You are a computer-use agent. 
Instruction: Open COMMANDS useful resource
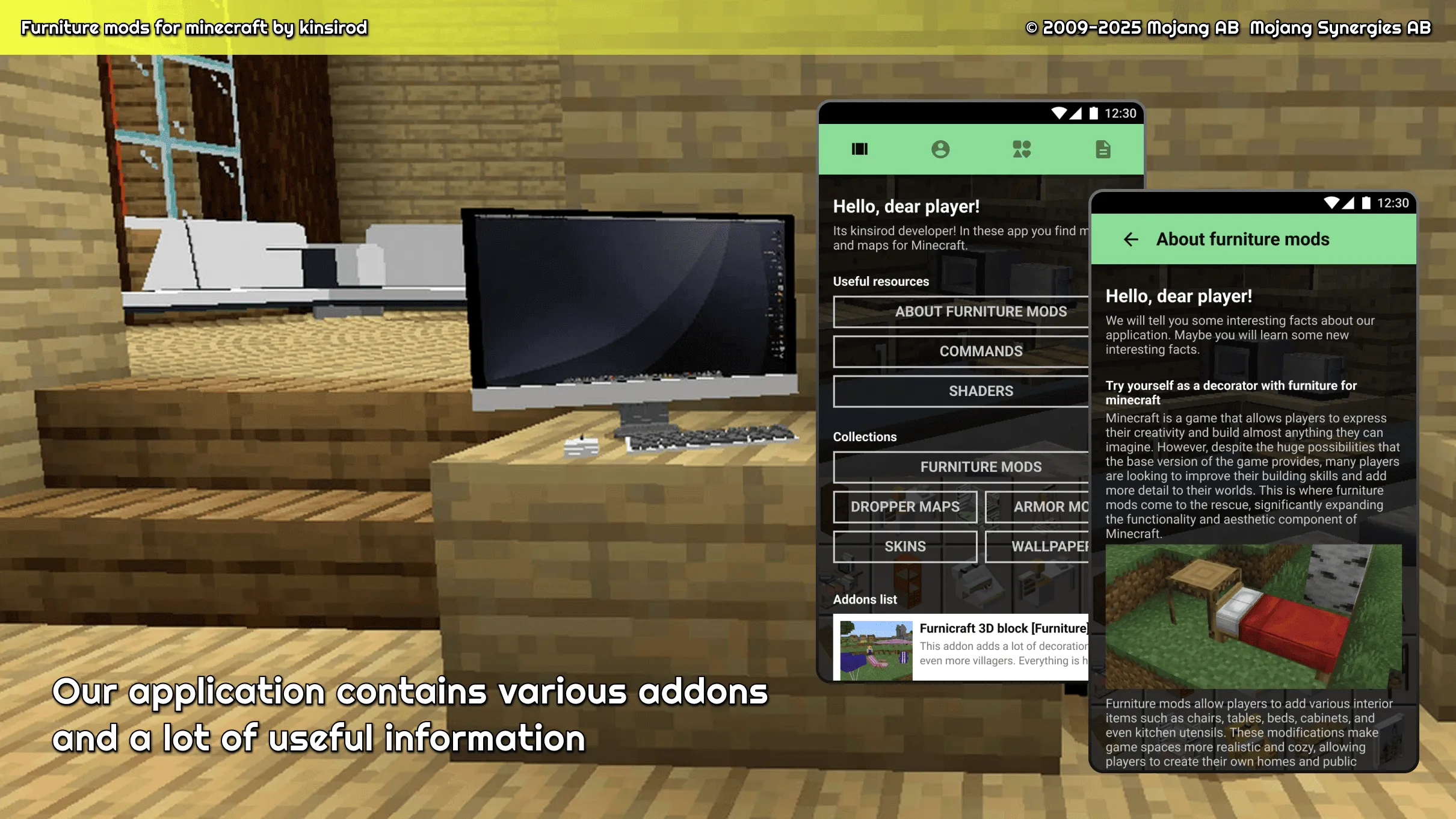pos(981,351)
